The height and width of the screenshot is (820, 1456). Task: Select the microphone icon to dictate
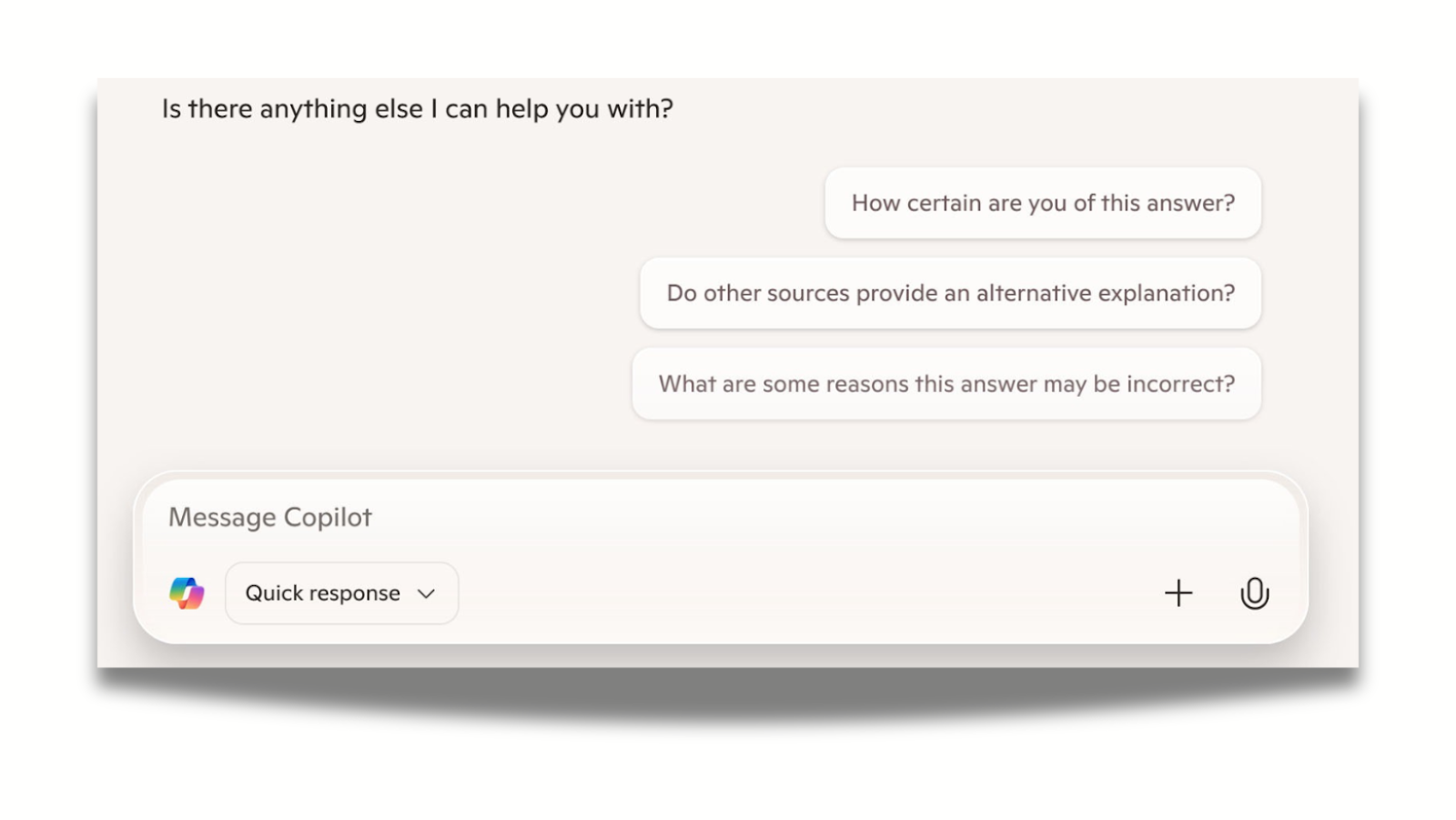coord(1253,592)
